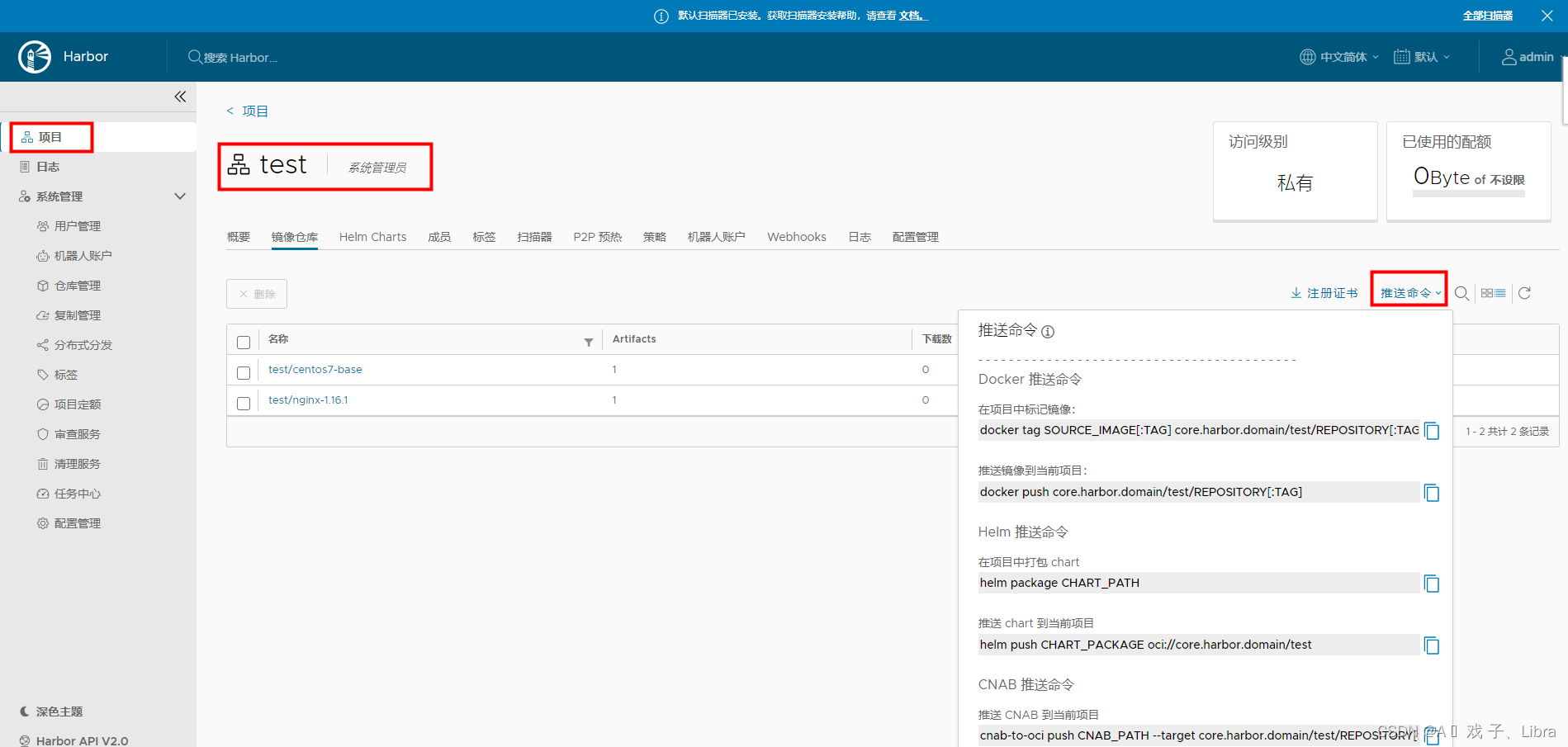Screen dimensions: 1568x747
Task: Click the Harbor logo icon
Action: click(x=35, y=57)
